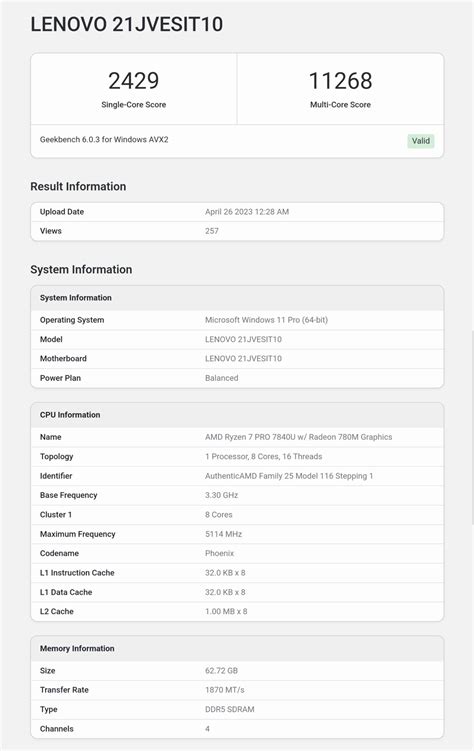Click the CPU Information table header

[237, 415]
